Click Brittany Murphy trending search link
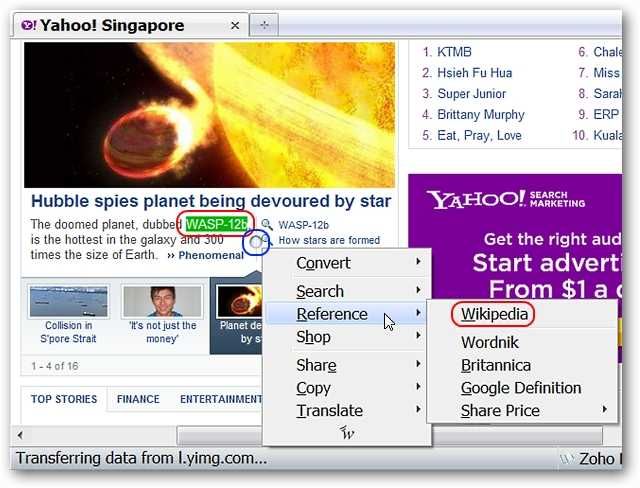Screen dimensions: 640x488 480,115
